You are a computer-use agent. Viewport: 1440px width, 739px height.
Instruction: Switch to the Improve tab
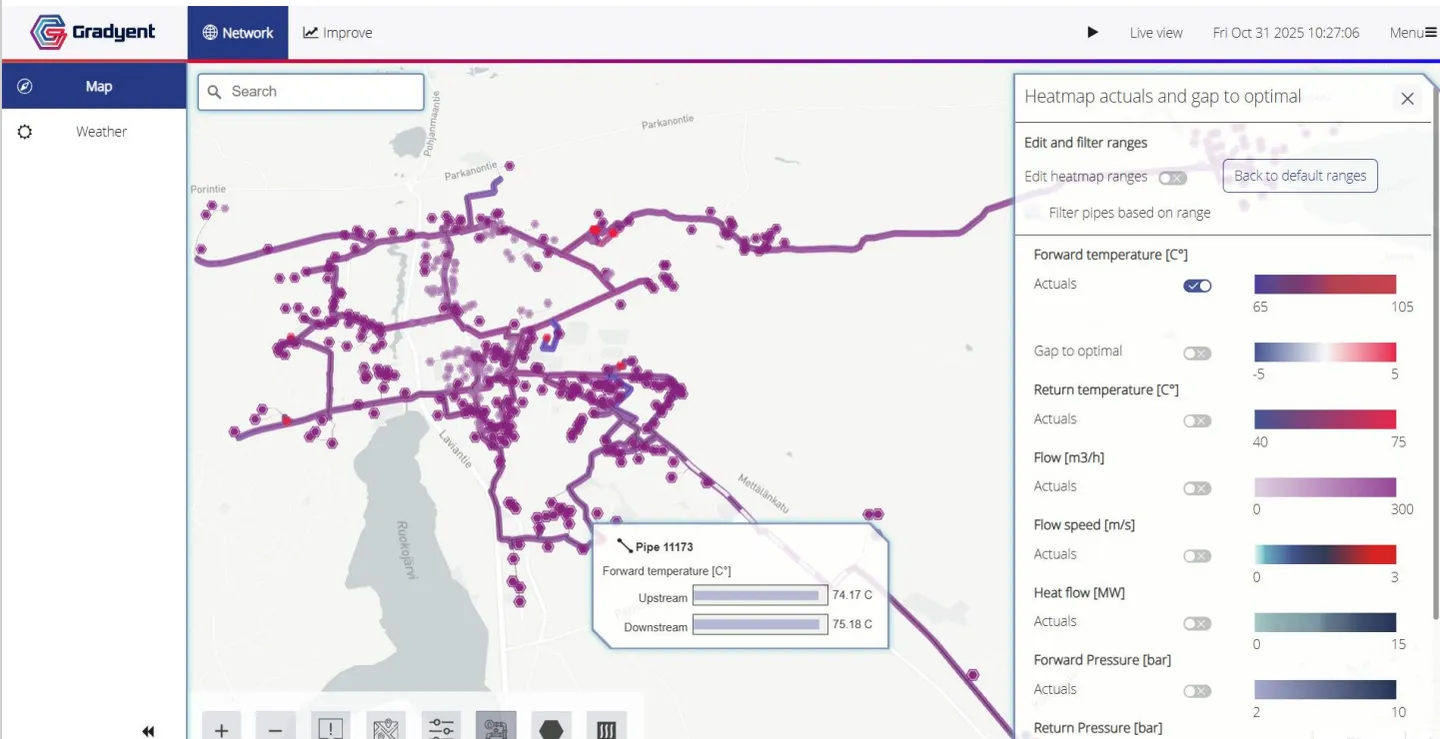[338, 33]
